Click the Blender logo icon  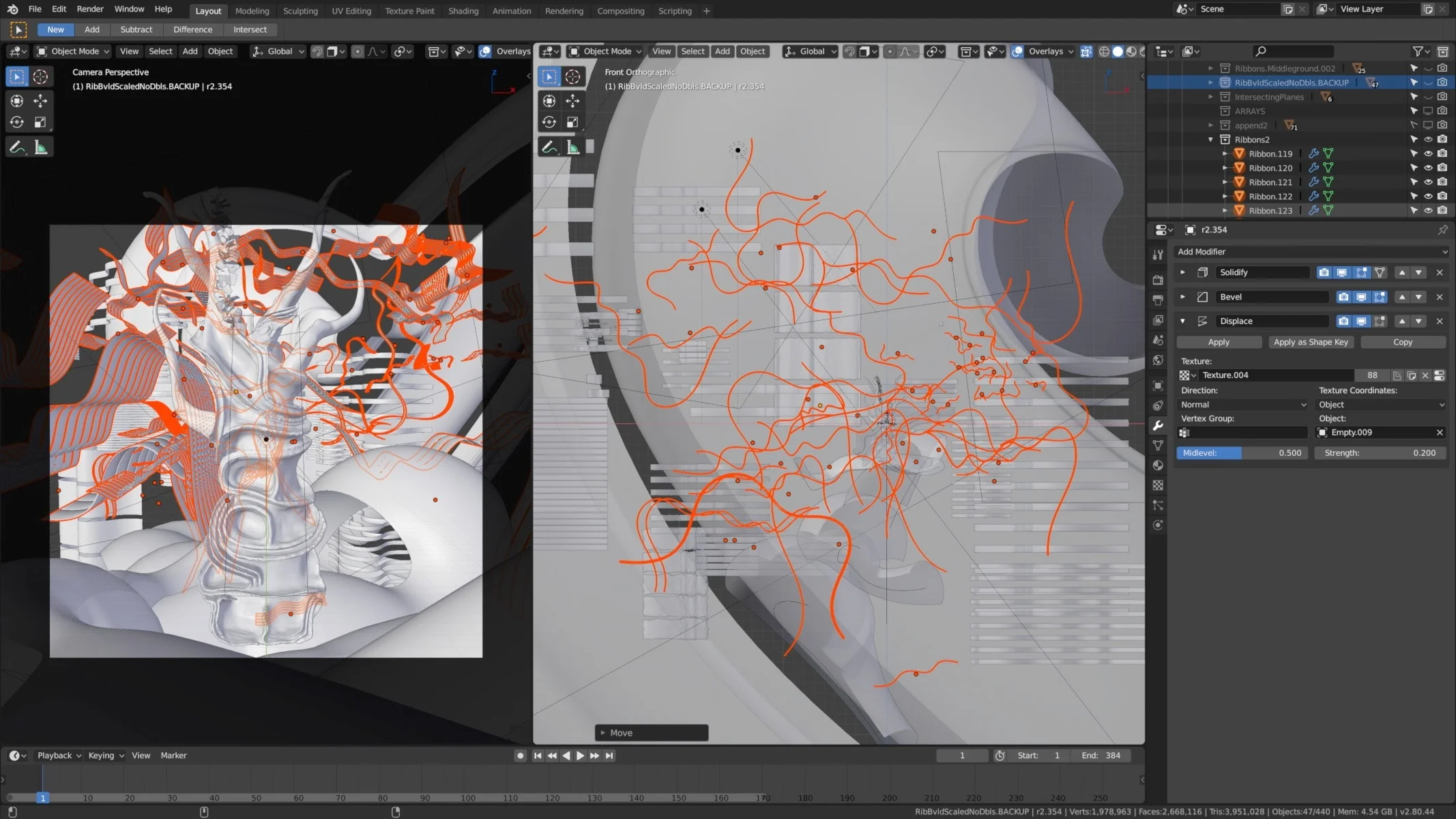coord(12,9)
